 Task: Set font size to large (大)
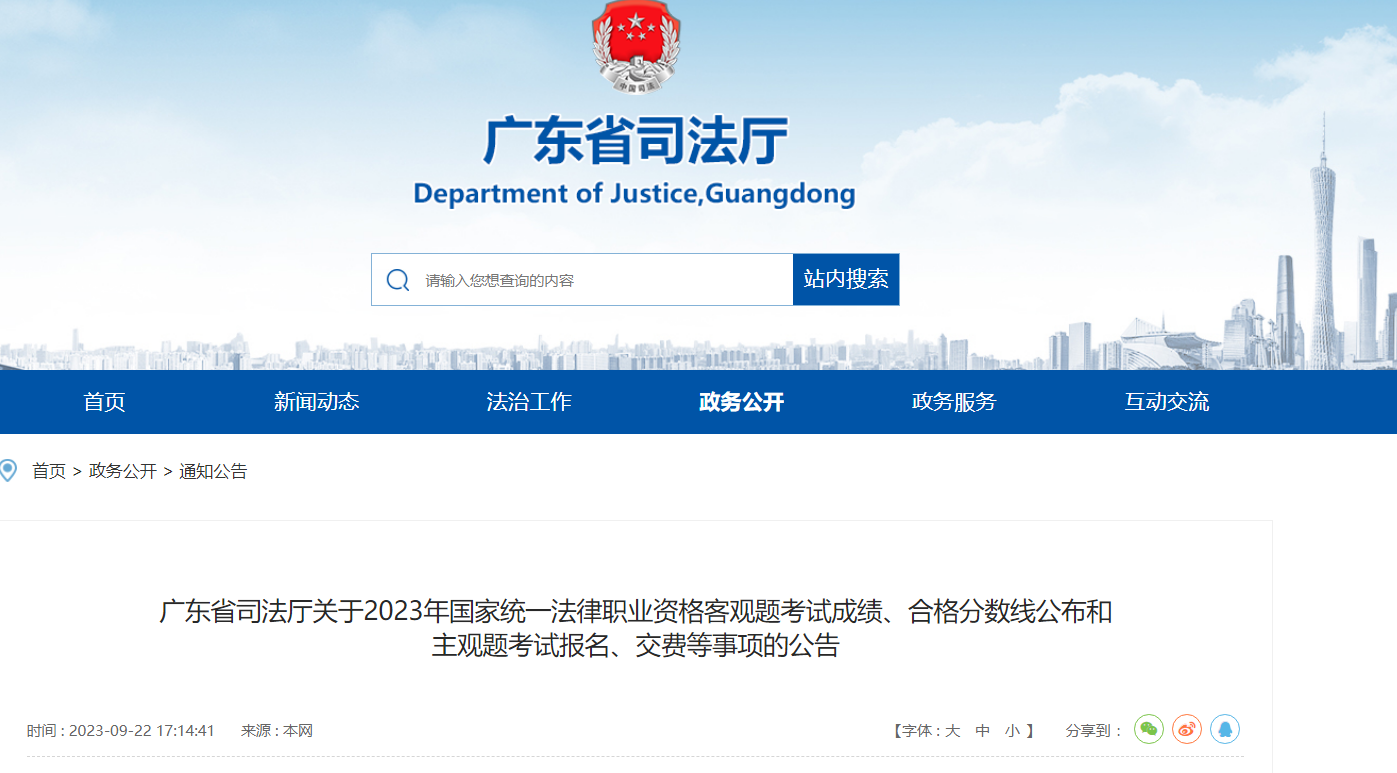tap(953, 731)
